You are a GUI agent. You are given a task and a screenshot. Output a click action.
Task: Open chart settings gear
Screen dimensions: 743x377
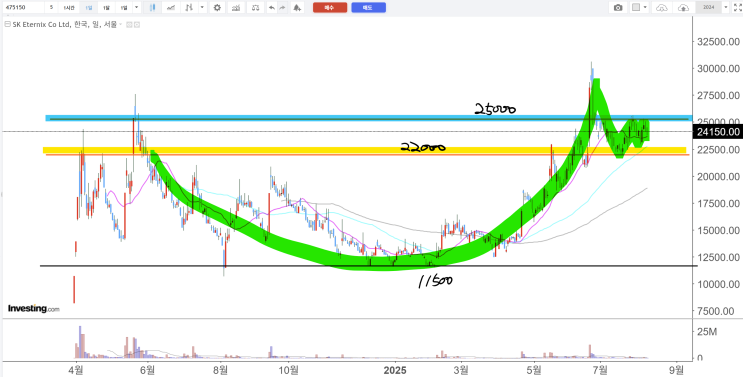pos(217,8)
